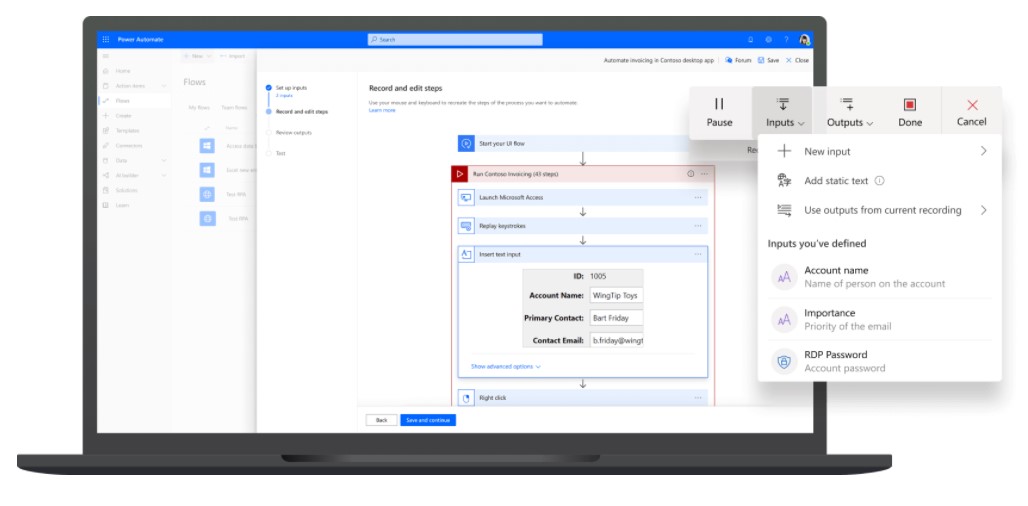The image size is (1028, 506).
Task: Click Close in the top command bar
Action: point(797,60)
